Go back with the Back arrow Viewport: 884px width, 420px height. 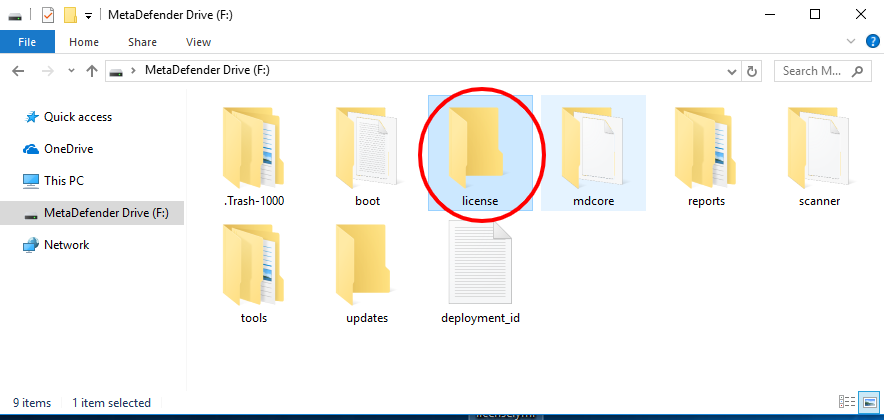point(18,71)
